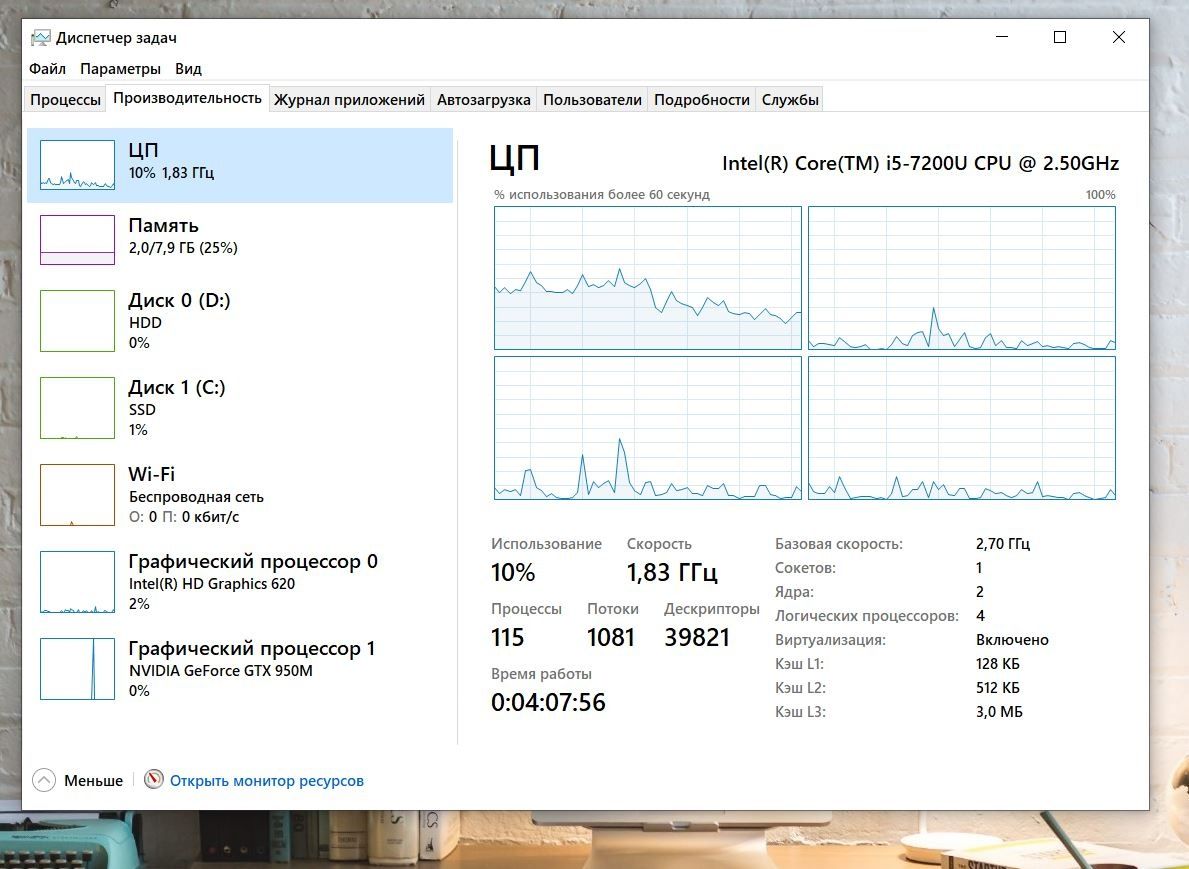Click the large usage-trend core graph

pyautogui.click(x=648, y=278)
